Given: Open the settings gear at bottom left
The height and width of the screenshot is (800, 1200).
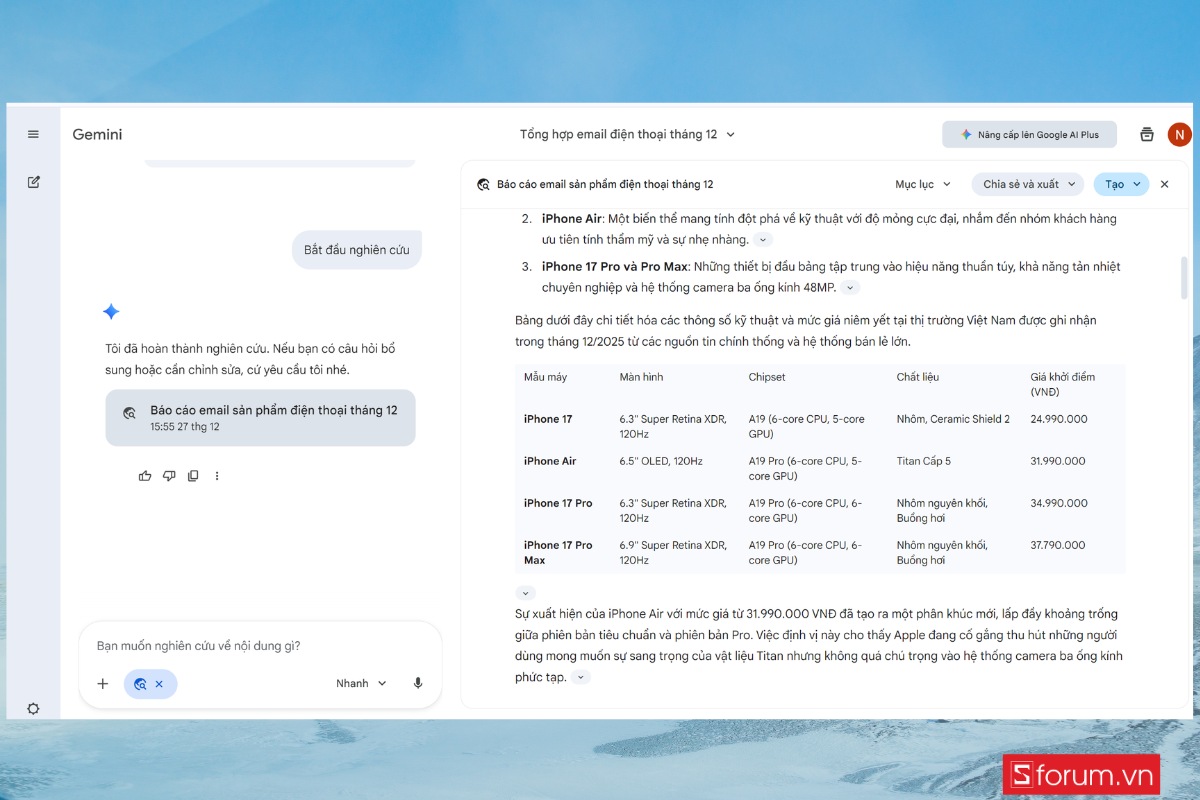Looking at the screenshot, I should pyautogui.click(x=33, y=708).
